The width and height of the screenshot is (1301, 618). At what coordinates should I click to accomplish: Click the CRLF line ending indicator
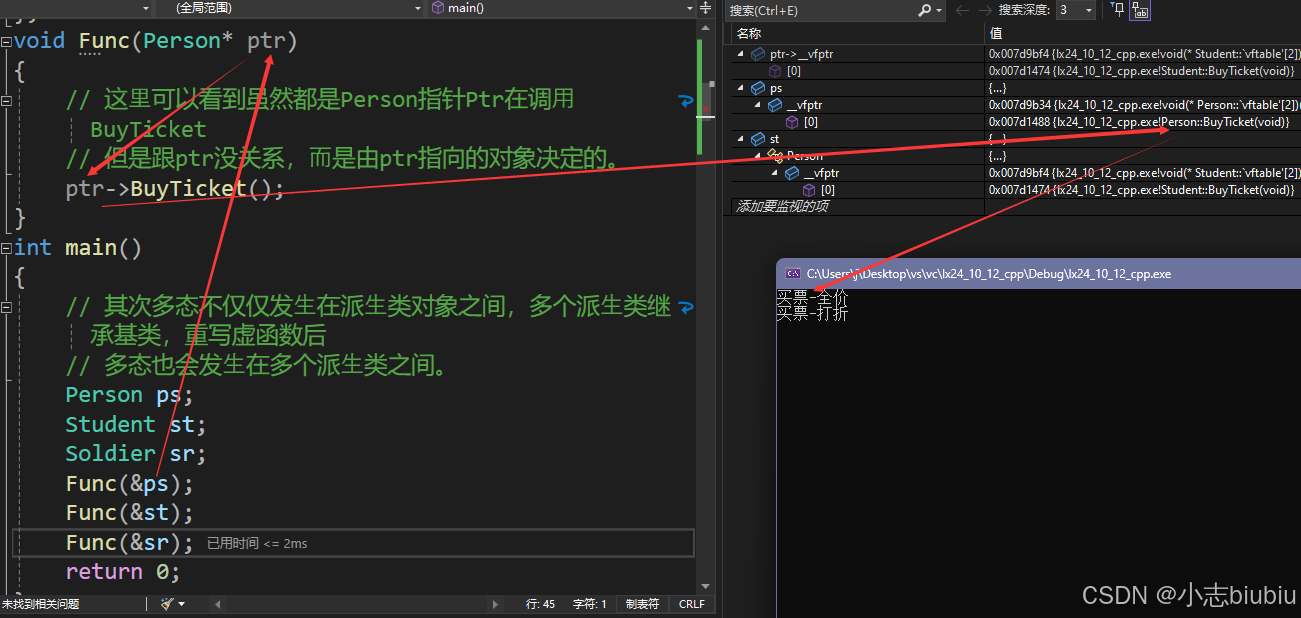(x=691, y=604)
